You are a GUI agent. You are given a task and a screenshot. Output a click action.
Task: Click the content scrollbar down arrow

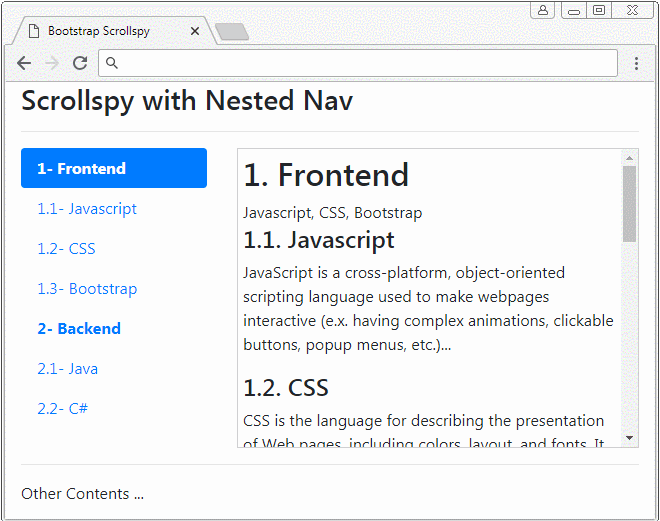click(x=629, y=438)
